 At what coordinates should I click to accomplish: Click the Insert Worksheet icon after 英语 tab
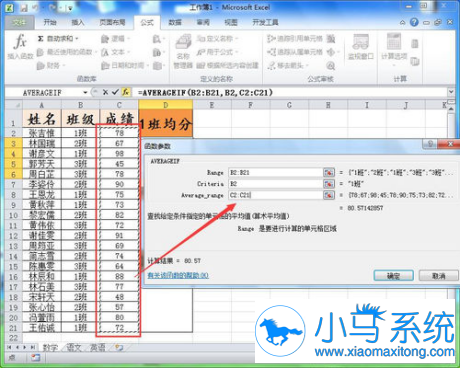119,348
